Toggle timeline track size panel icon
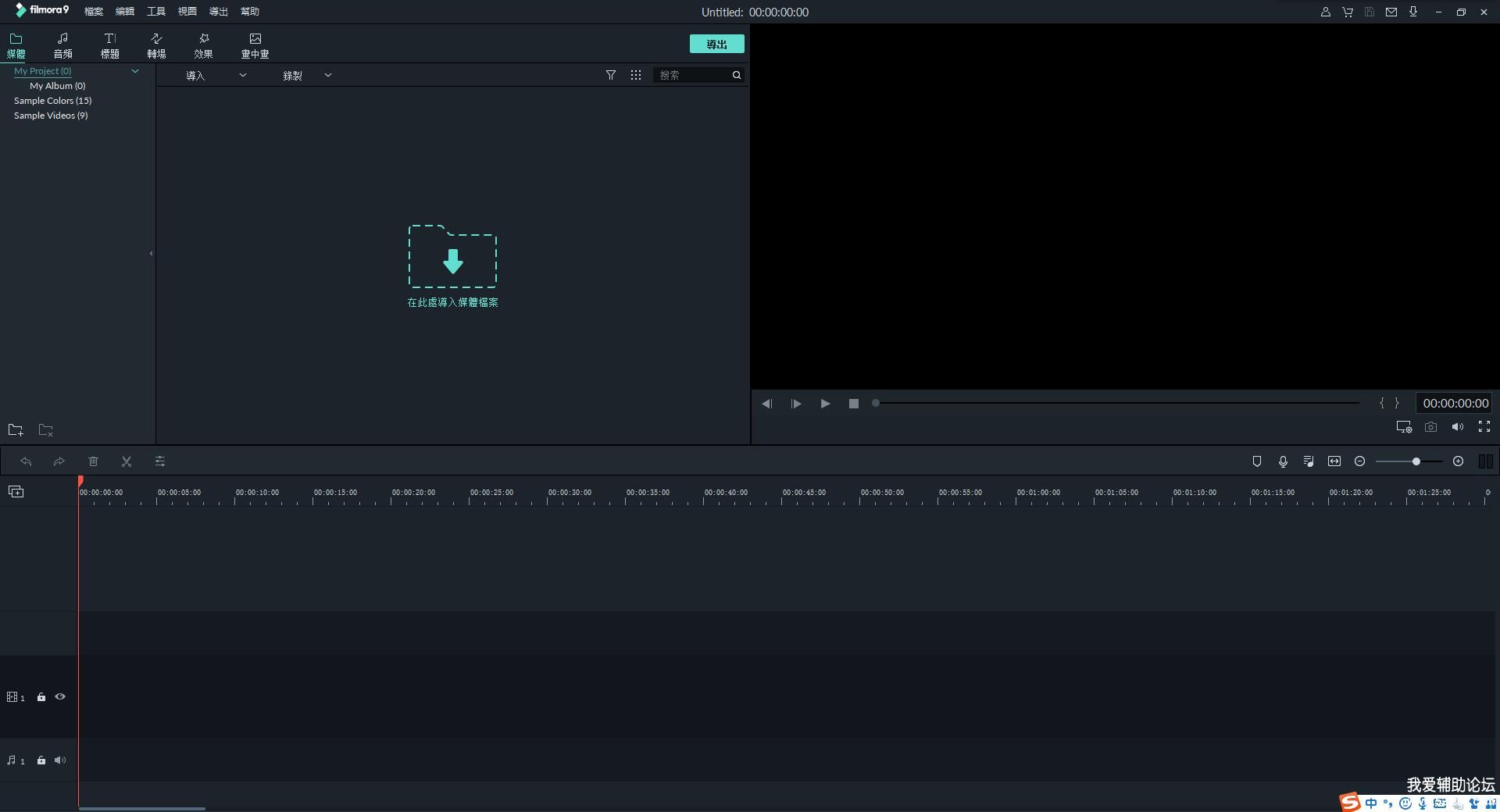Image resolution: width=1500 pixels, height=812 pixels. point(1486,461)
